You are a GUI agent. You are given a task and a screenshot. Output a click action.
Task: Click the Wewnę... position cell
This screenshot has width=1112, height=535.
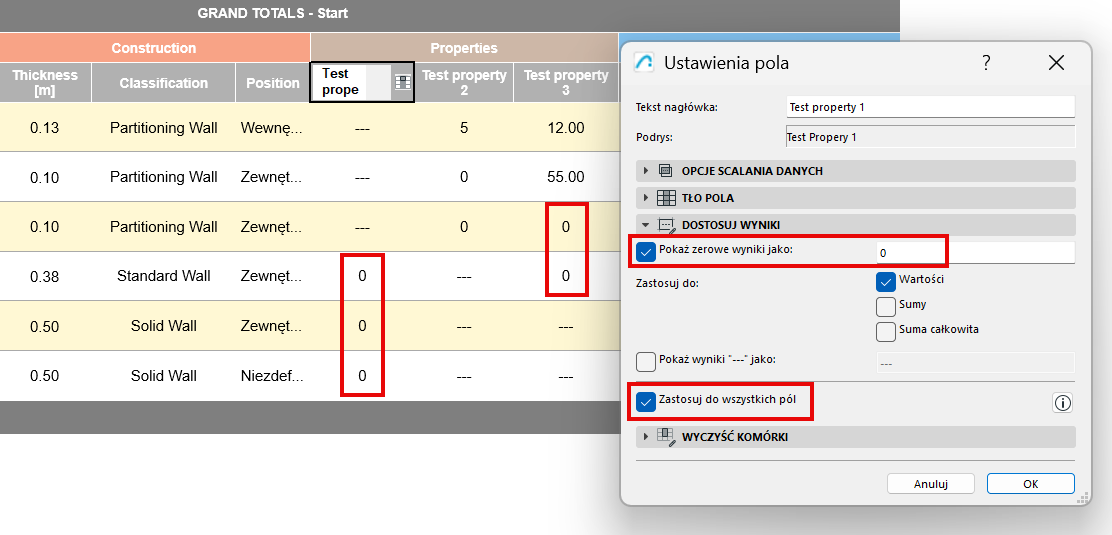(x=272, y=128)
